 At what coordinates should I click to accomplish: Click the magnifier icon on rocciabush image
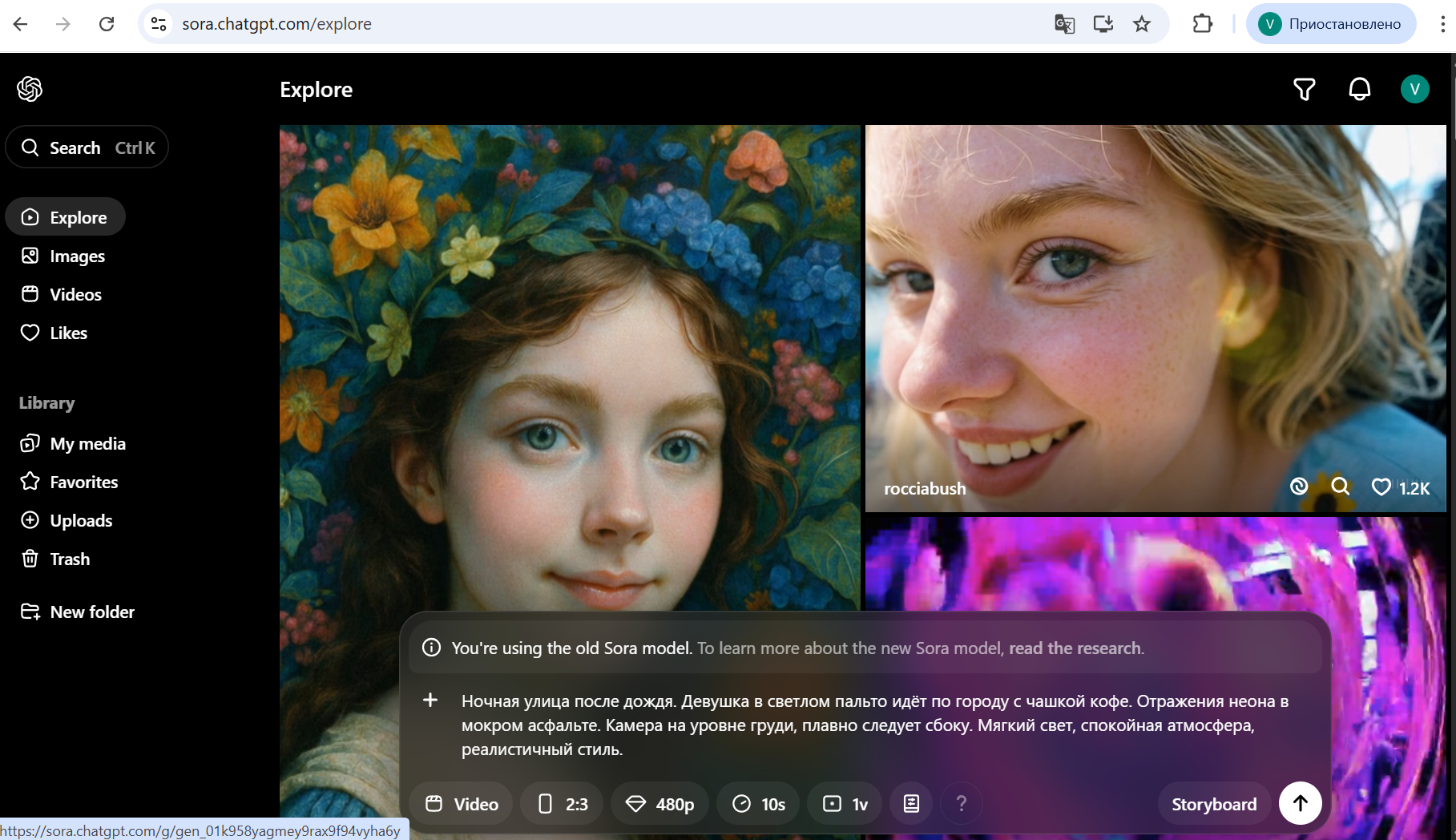pos(1340,487)
